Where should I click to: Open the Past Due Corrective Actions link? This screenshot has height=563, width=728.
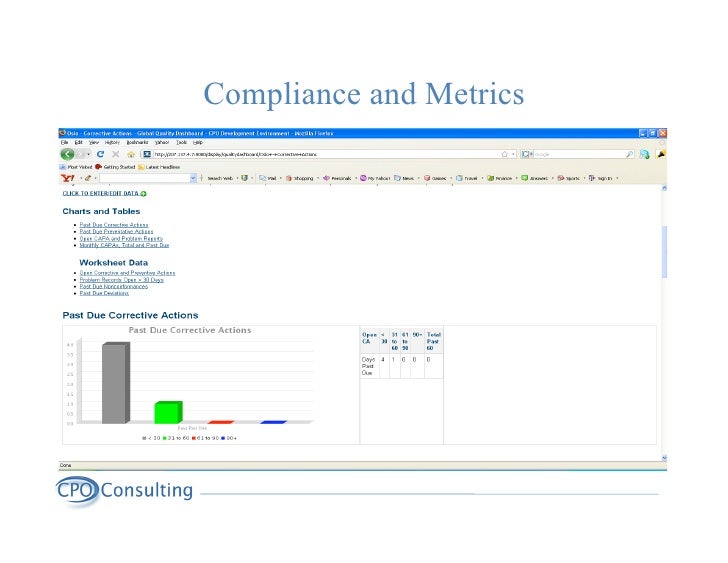click(114, 225)
